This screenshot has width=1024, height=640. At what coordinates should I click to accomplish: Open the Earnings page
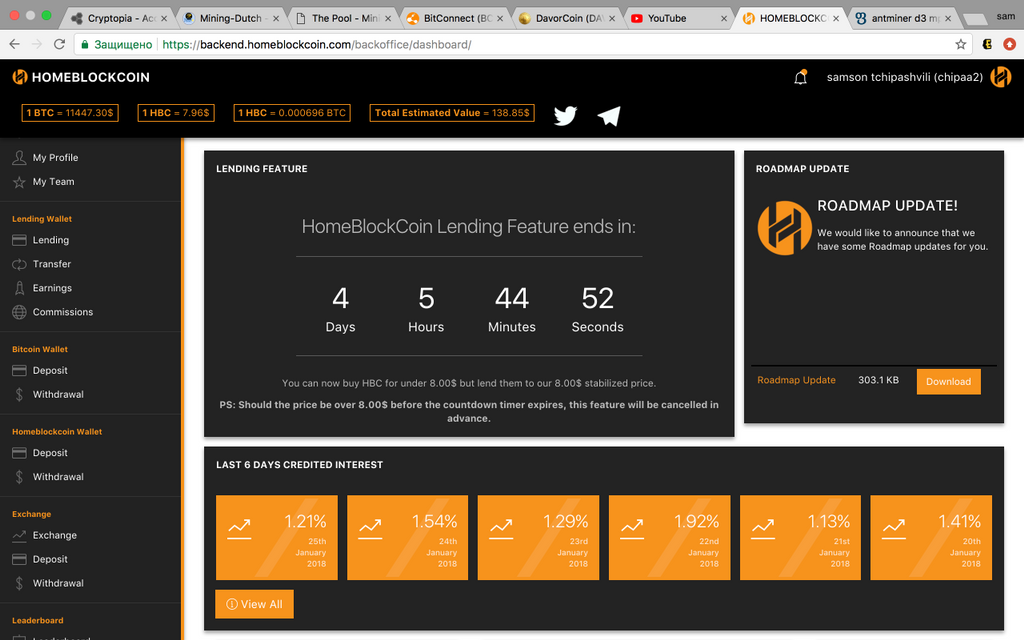point(52,288)
